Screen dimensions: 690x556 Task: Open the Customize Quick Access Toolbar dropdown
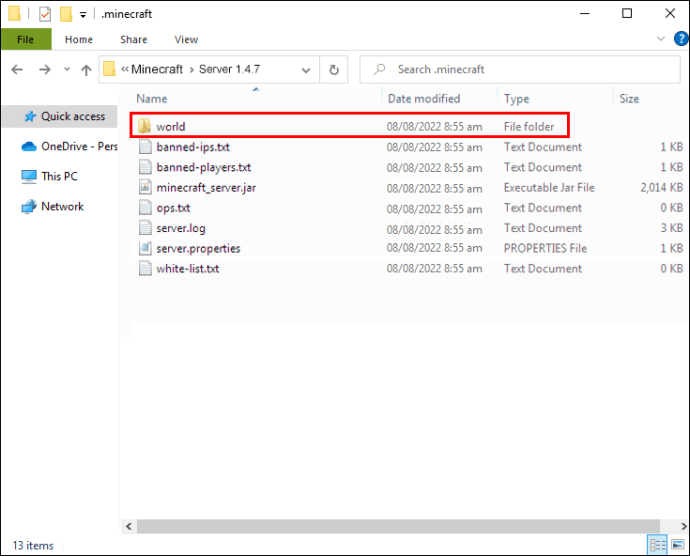pos(83,15)
